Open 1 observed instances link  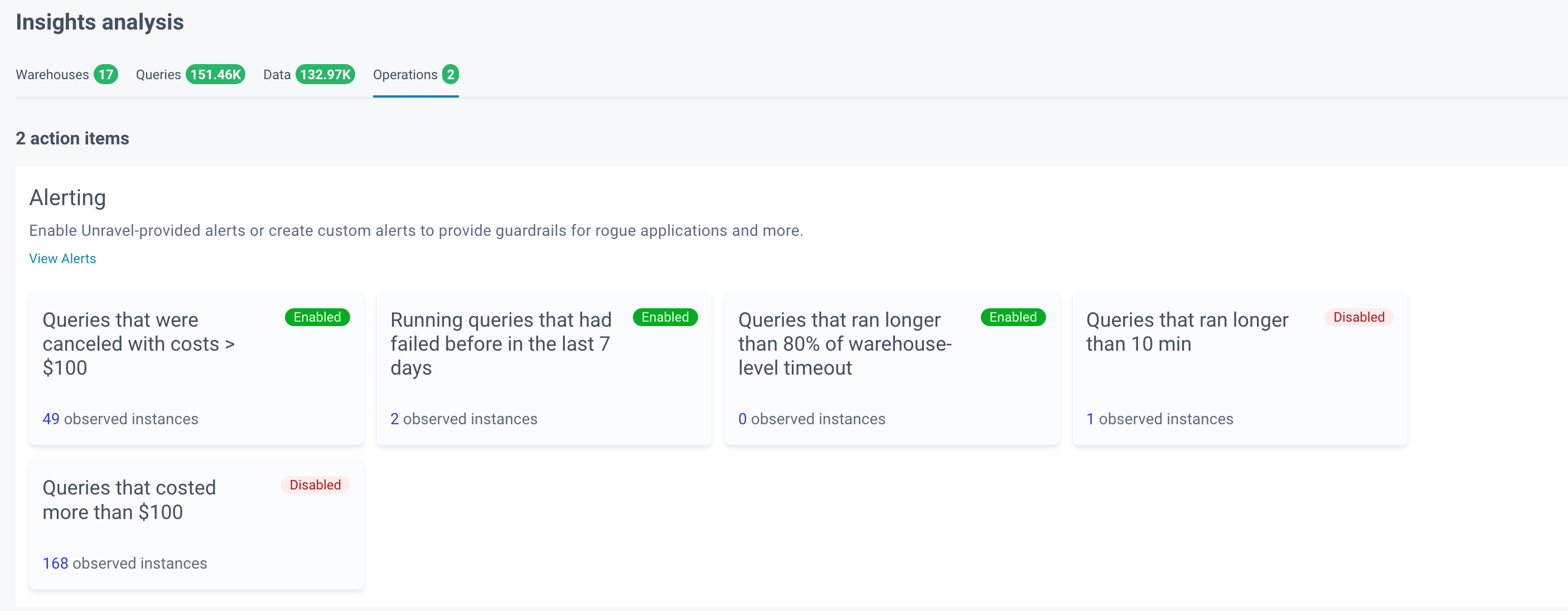point(1090,419)
